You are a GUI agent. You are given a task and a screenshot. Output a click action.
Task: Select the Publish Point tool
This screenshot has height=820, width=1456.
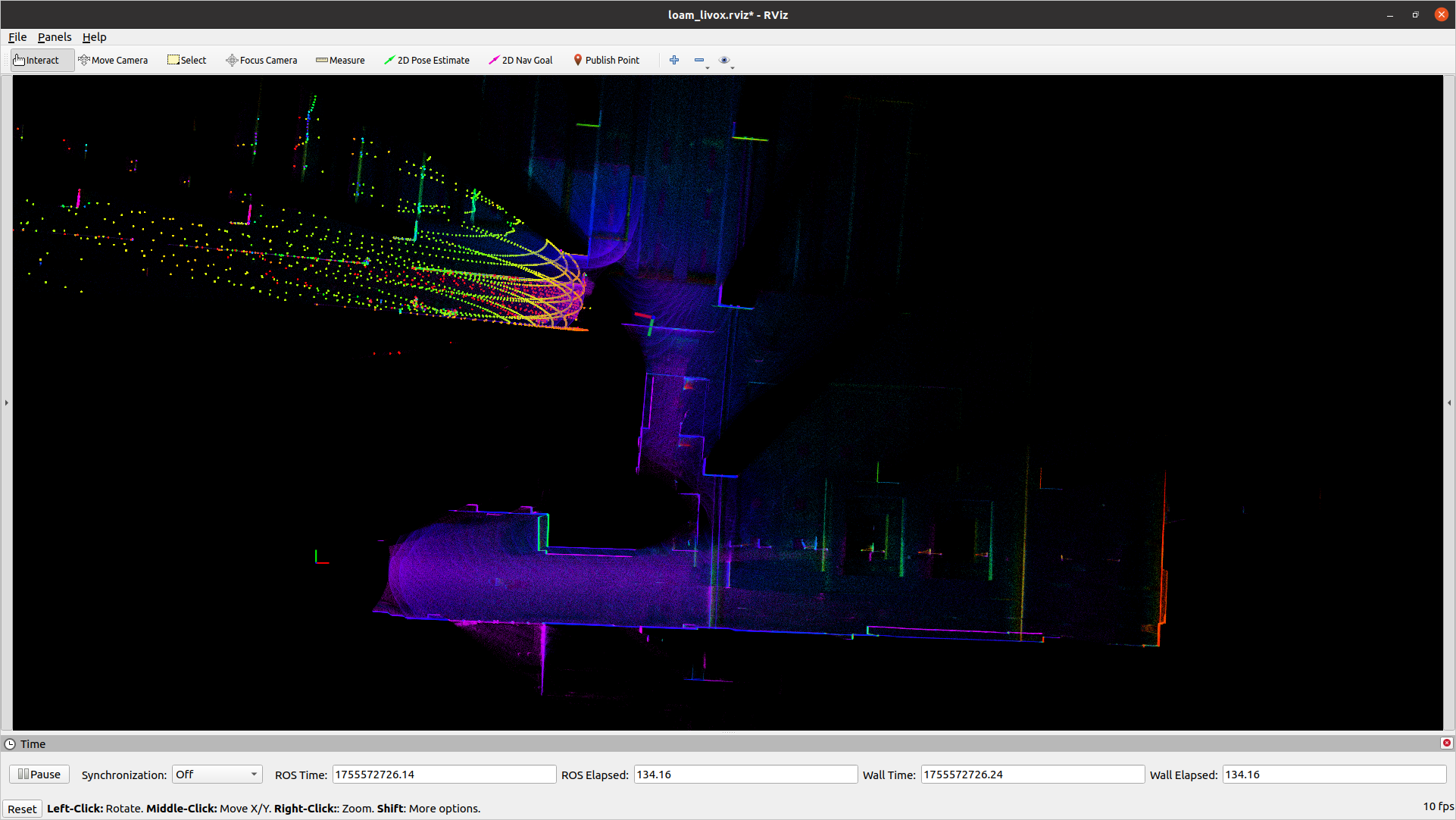(x=606, y=60)
